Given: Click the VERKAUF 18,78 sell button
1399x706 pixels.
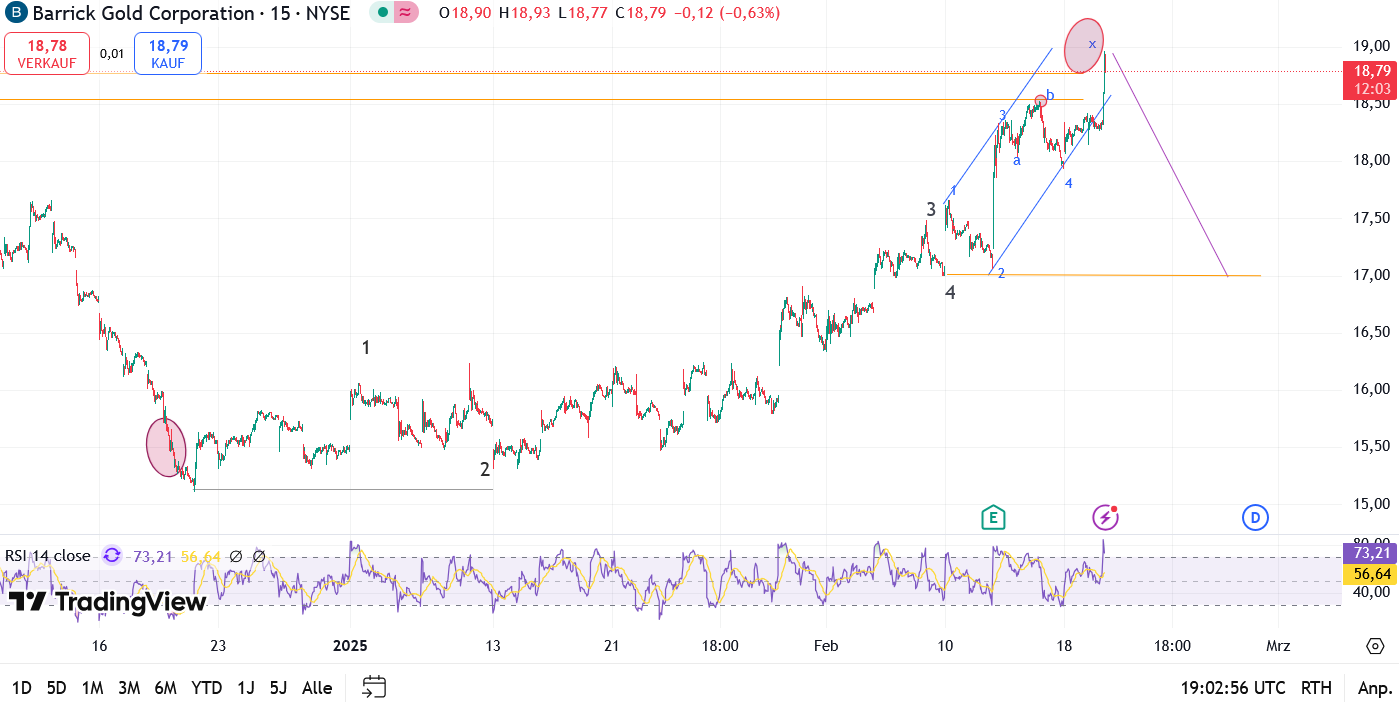Looking at the screenshot, I should (x=47, y=53).
